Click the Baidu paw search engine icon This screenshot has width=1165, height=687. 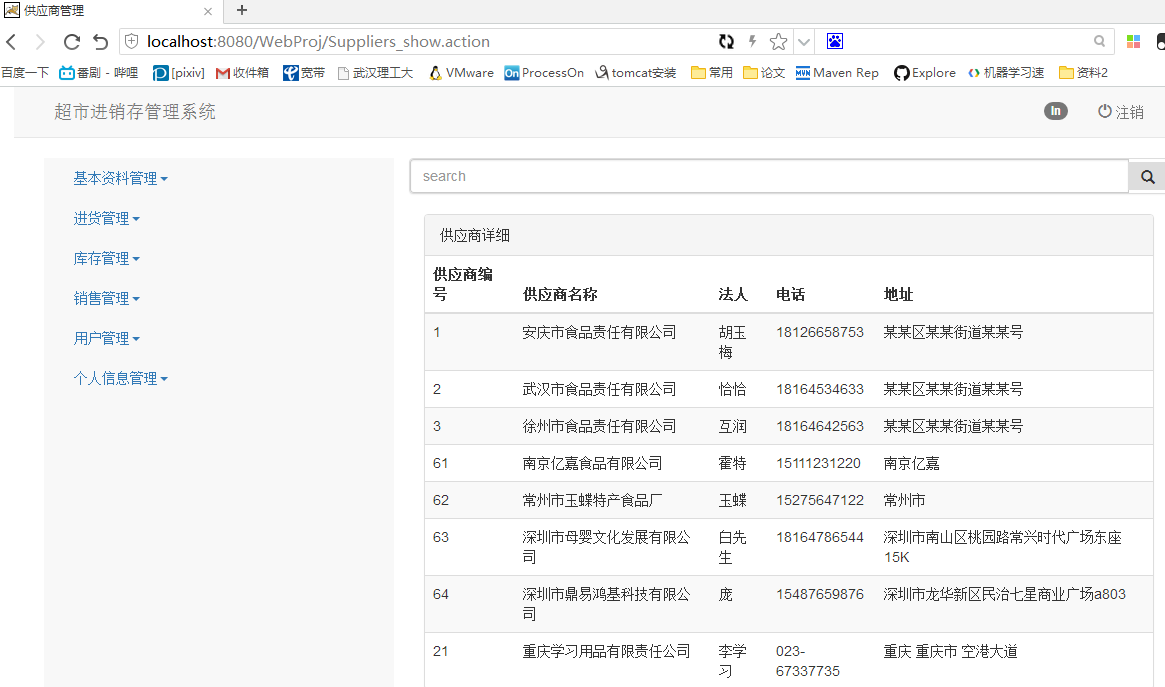coord(835,42)
